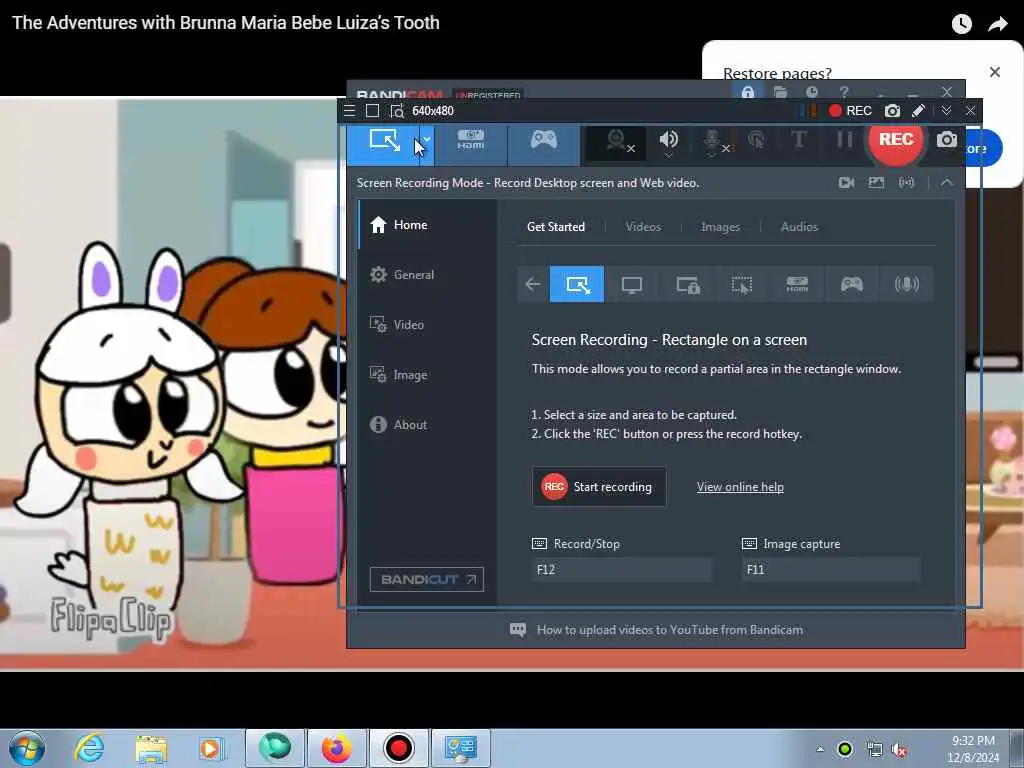The height and width of the screenshot is (768, 1024).
Task: Click the lock icon in Bandicam title bar
Action: tap(748, 92)
